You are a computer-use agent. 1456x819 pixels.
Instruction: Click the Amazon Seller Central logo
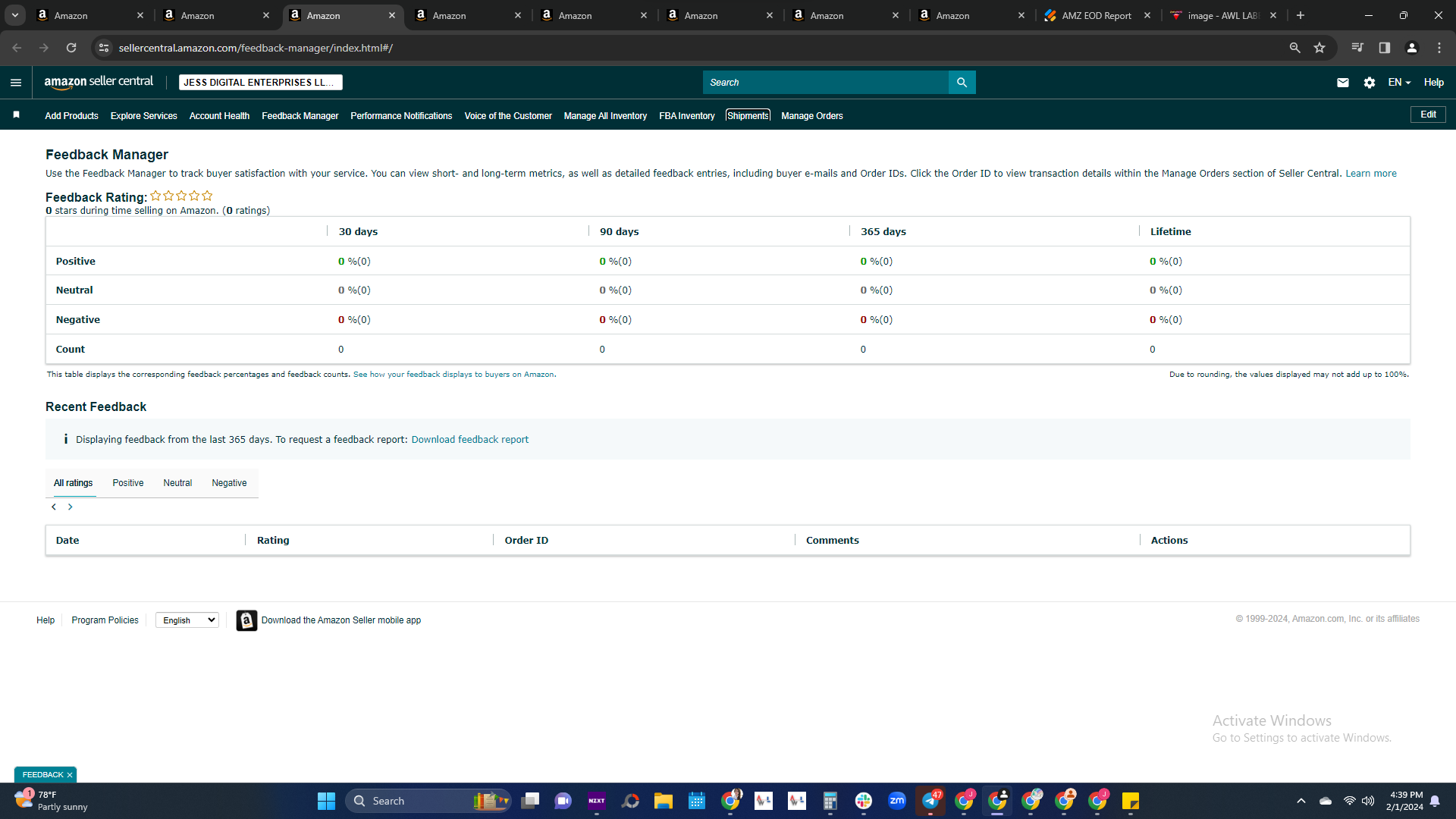click(99, 82)
